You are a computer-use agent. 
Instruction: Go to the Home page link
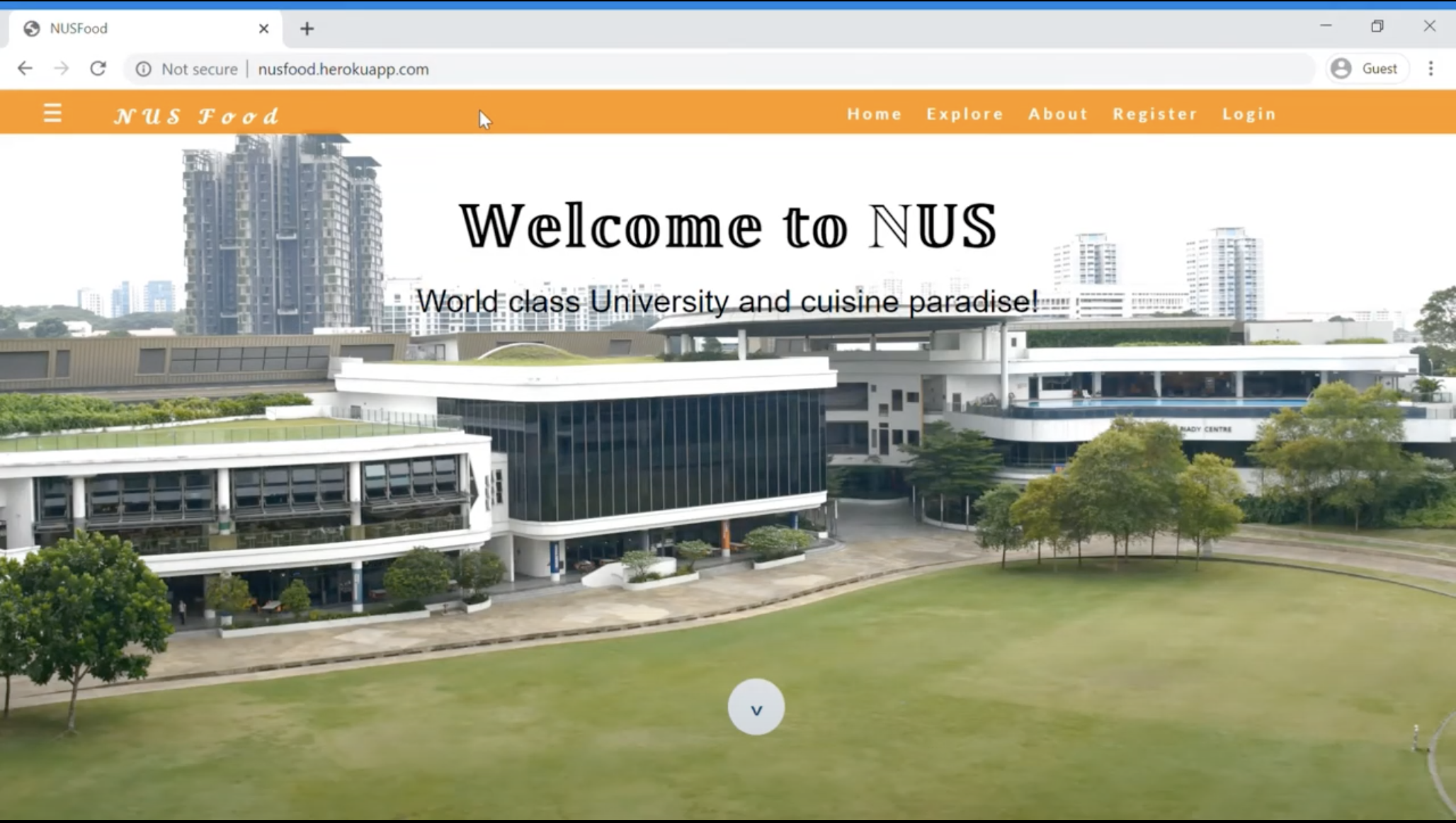[x=875, y=114]
